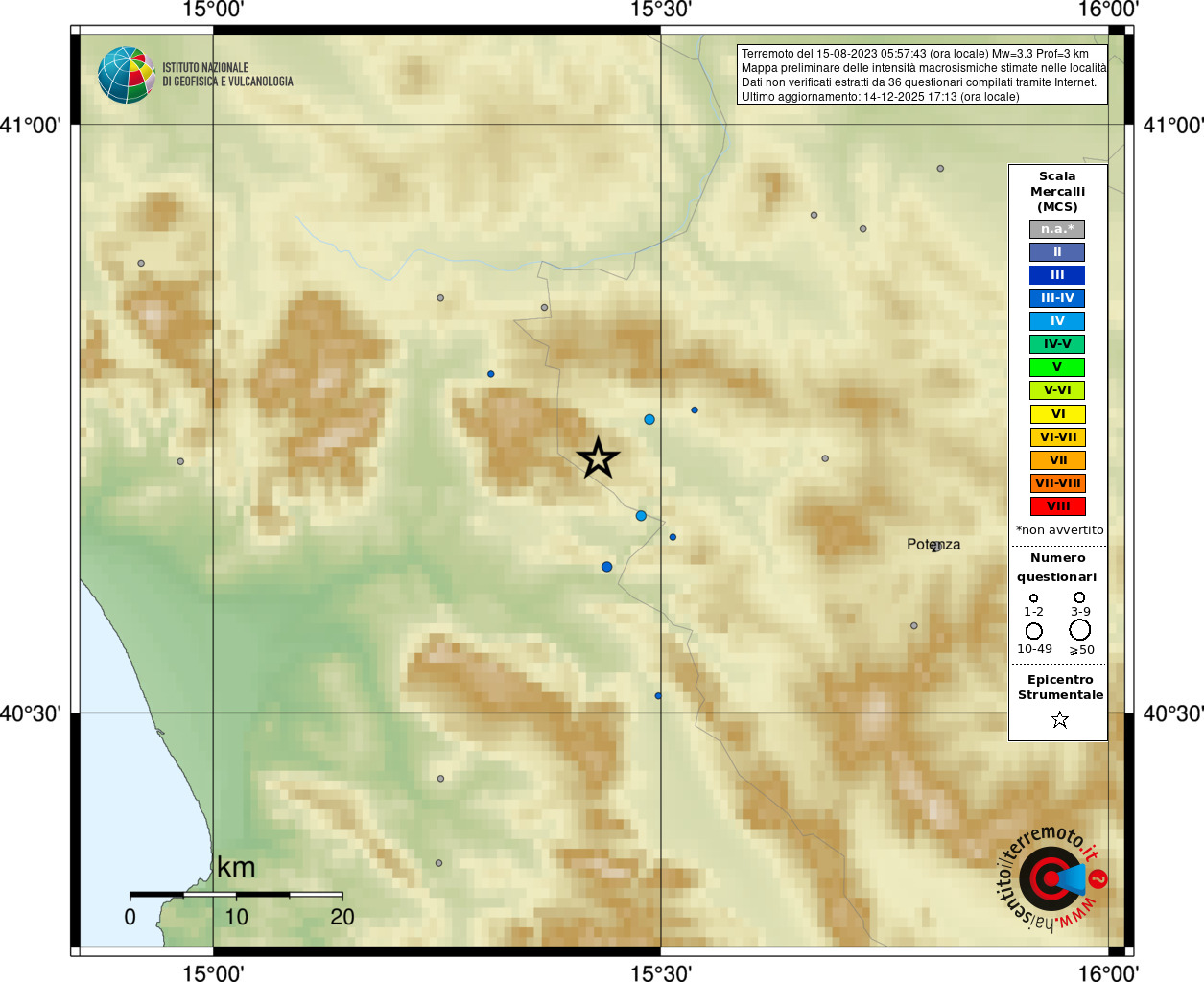The height and width of the screenshot is (982, 1204).
Task: Click the large blue marker just northeast of epicenter star
Action: point(649,419)
